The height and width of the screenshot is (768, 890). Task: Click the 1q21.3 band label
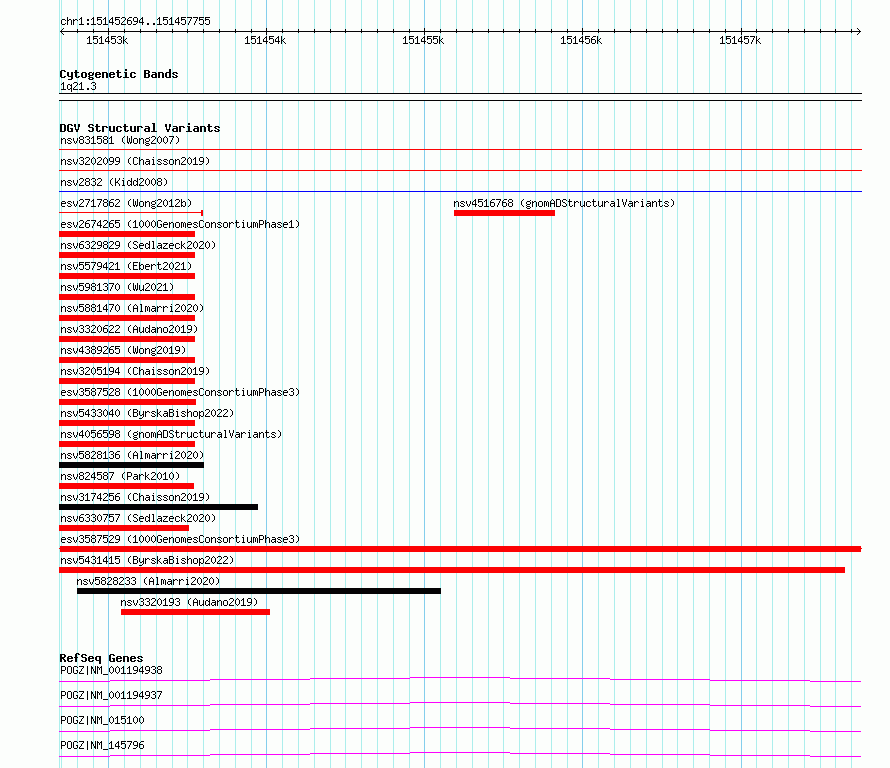tap(78, 86)
